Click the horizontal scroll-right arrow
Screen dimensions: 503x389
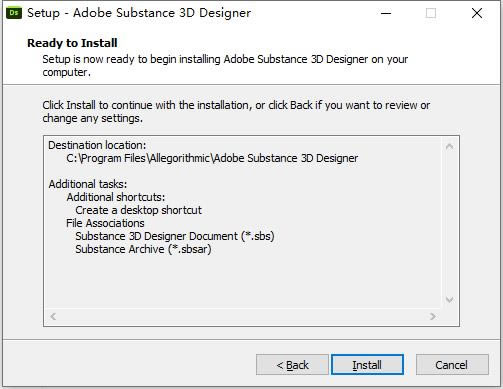point(433,316)
